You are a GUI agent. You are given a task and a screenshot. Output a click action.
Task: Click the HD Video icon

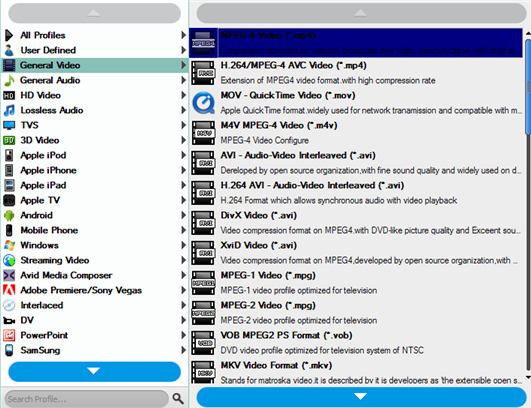pos(9,95)
